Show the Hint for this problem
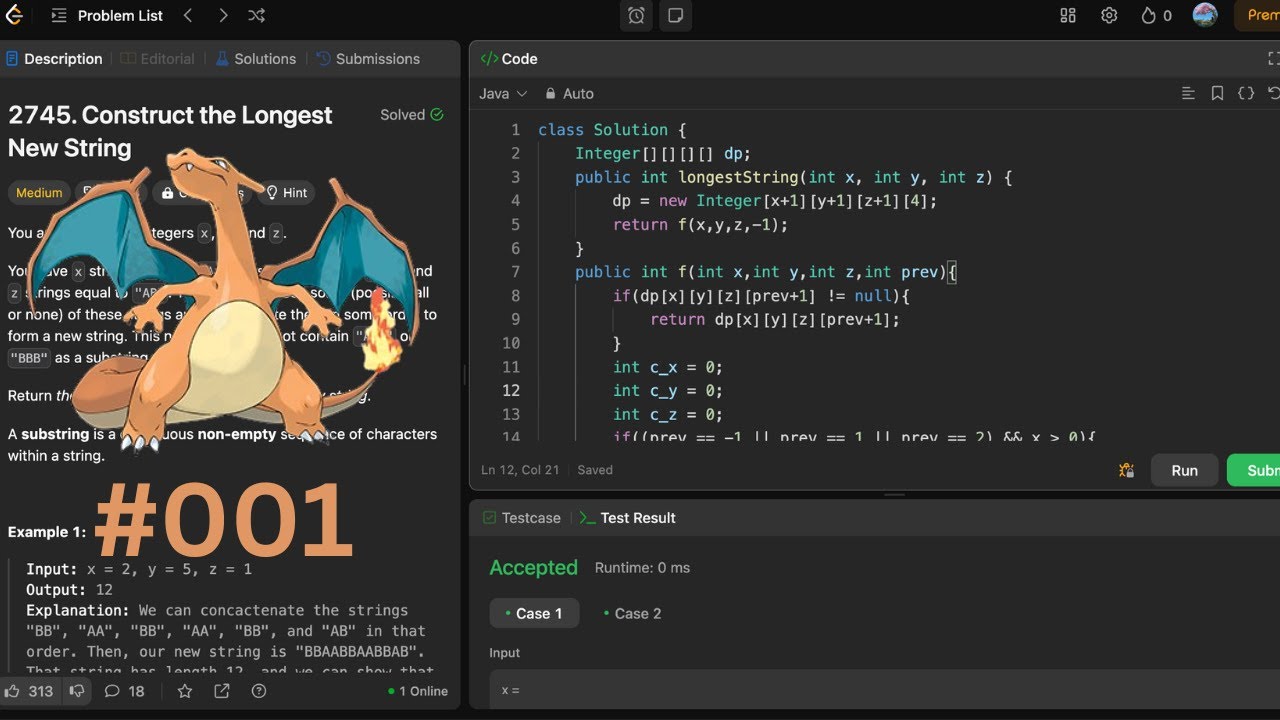Screen dimensions: 1280x720 tap(285, 193)
